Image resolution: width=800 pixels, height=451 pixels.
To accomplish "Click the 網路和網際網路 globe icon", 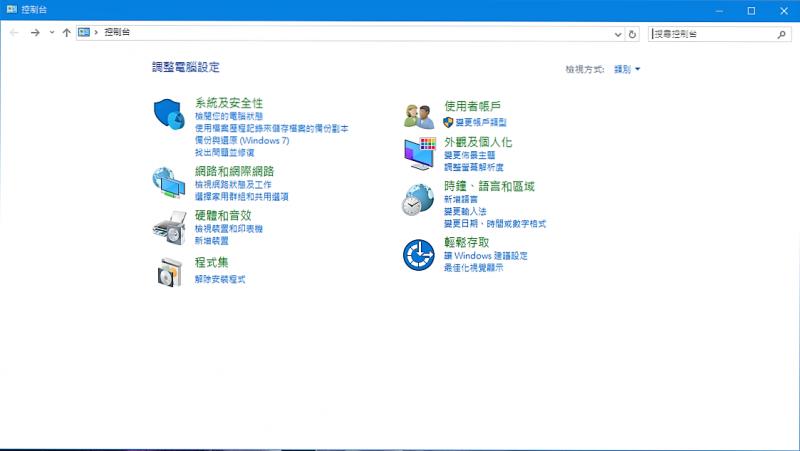I will coord(169,183).
